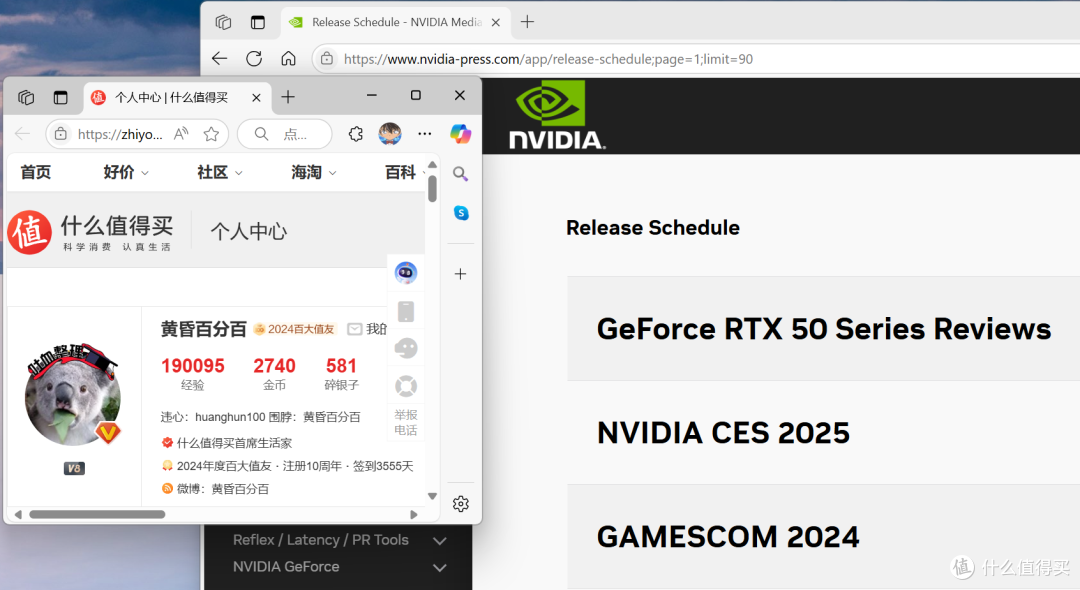The width and height of the screenshot is (1080, 590).
Task: Open Skype icon in Edge sidebar
Action: [x=461, y=213]
